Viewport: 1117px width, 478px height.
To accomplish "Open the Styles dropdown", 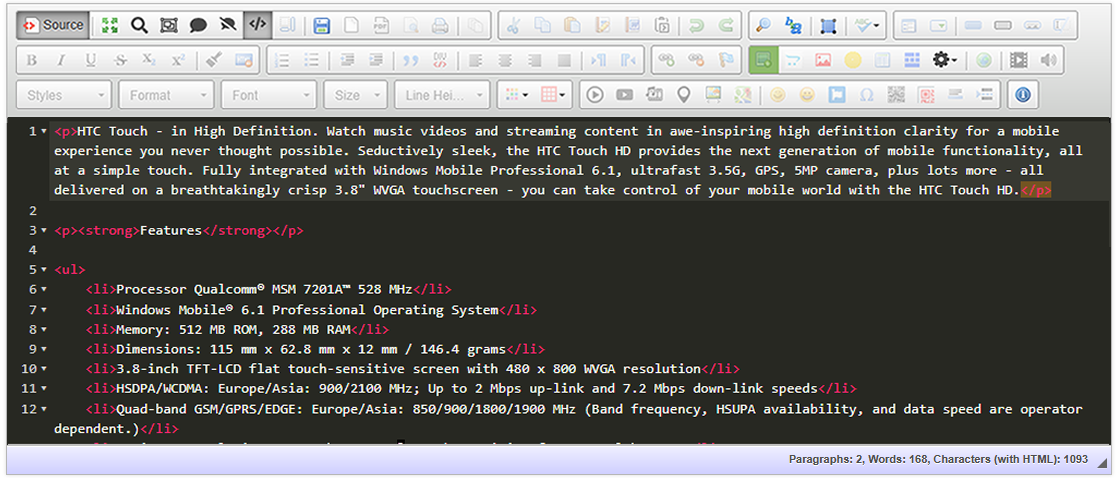I will [64, 95].
